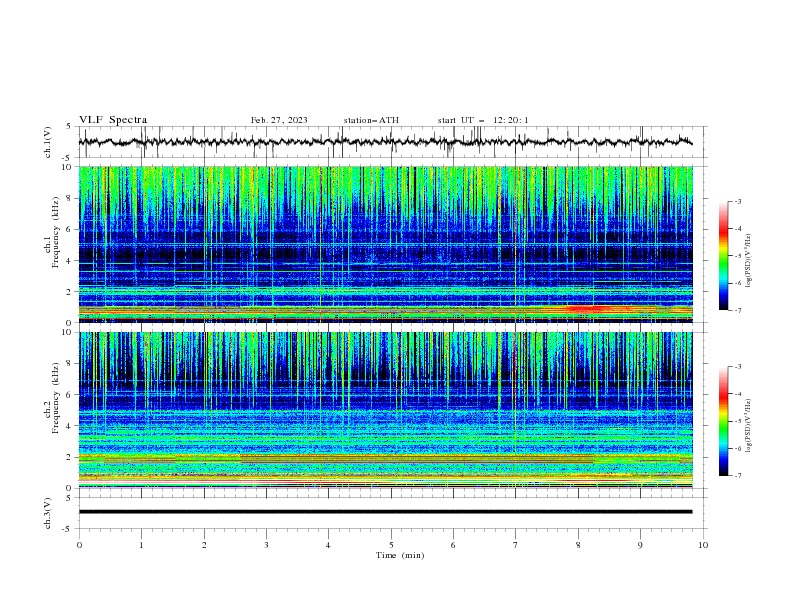The image size is (792, 612).
Task: Click the "ch.1(V)" axis label
Action: (x=48, y=142)
